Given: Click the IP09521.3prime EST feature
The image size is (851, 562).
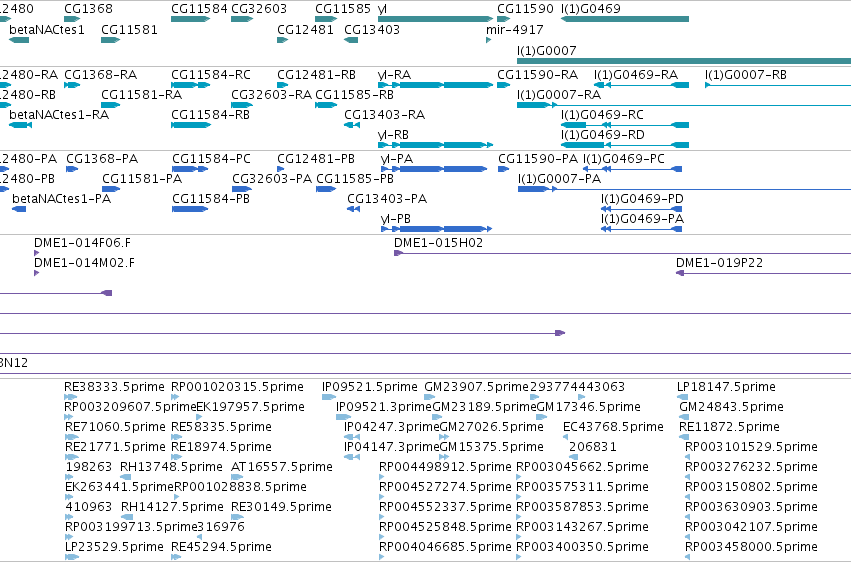Looking at the screenshot, I should tap(344, 417).
